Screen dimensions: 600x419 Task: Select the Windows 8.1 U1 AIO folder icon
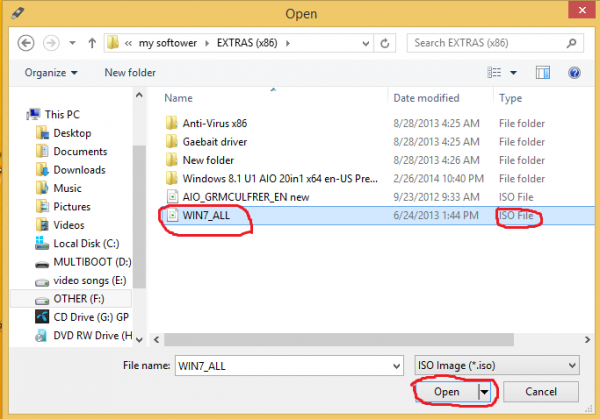coord(172,178)
